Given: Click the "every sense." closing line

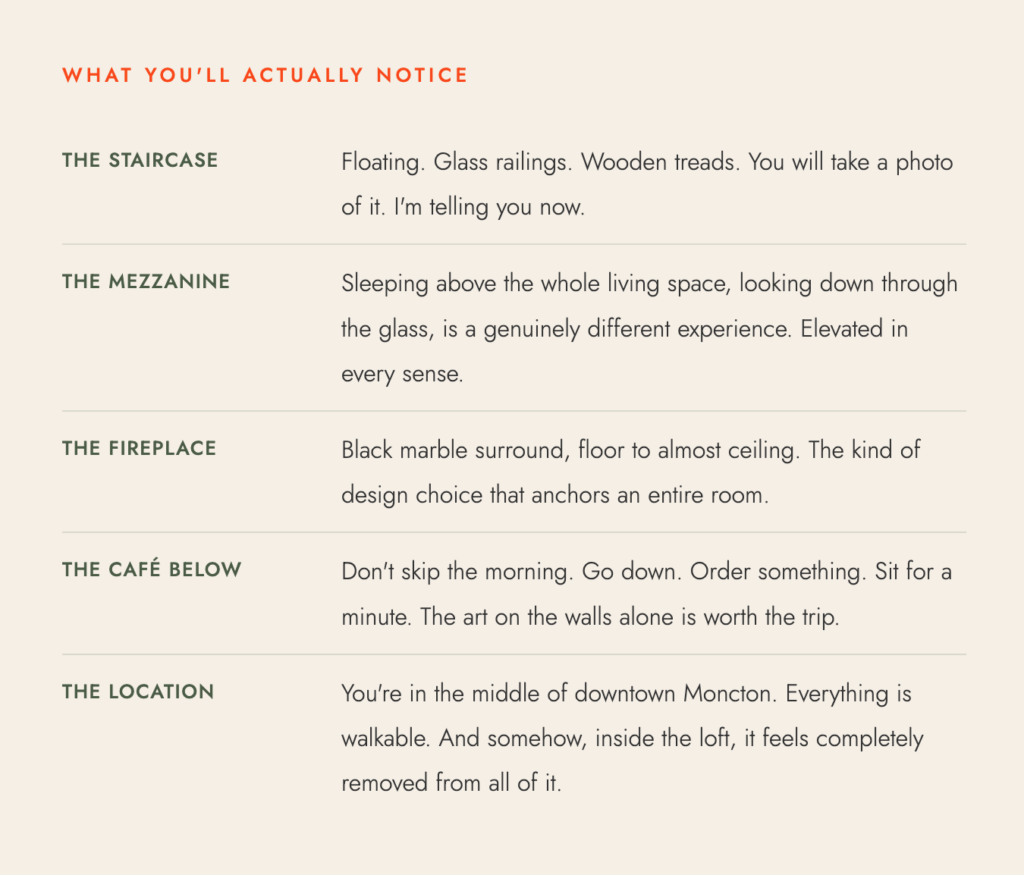Looking at the screenshot, I should [402, 375].
